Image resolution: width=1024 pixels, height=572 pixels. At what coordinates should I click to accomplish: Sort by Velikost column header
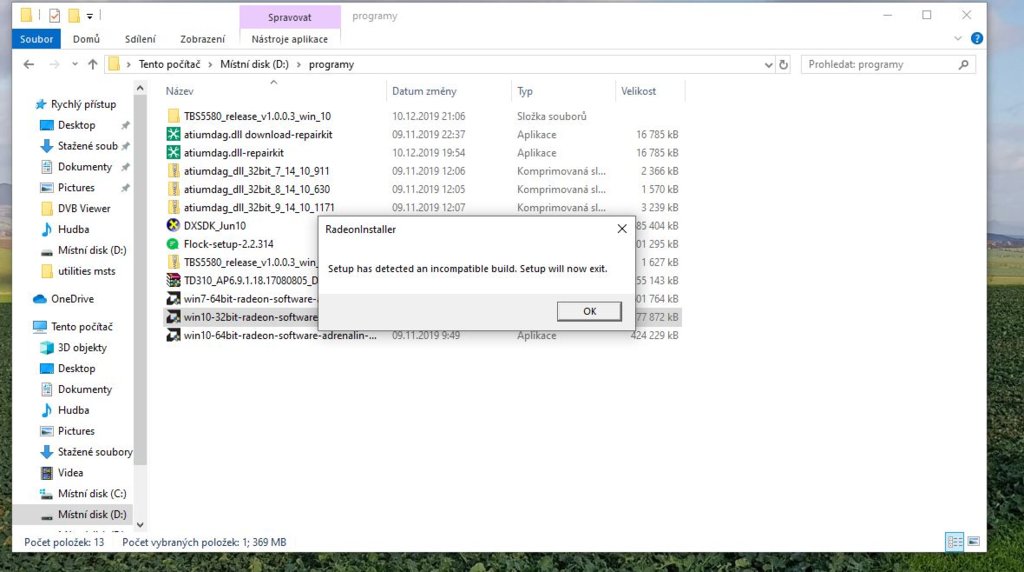(638, 91)
